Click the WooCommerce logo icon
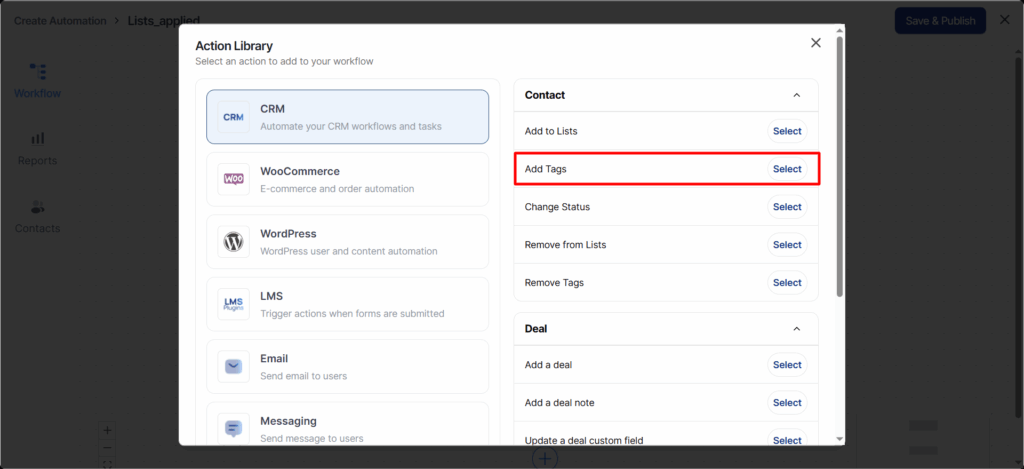 point(233,179)
